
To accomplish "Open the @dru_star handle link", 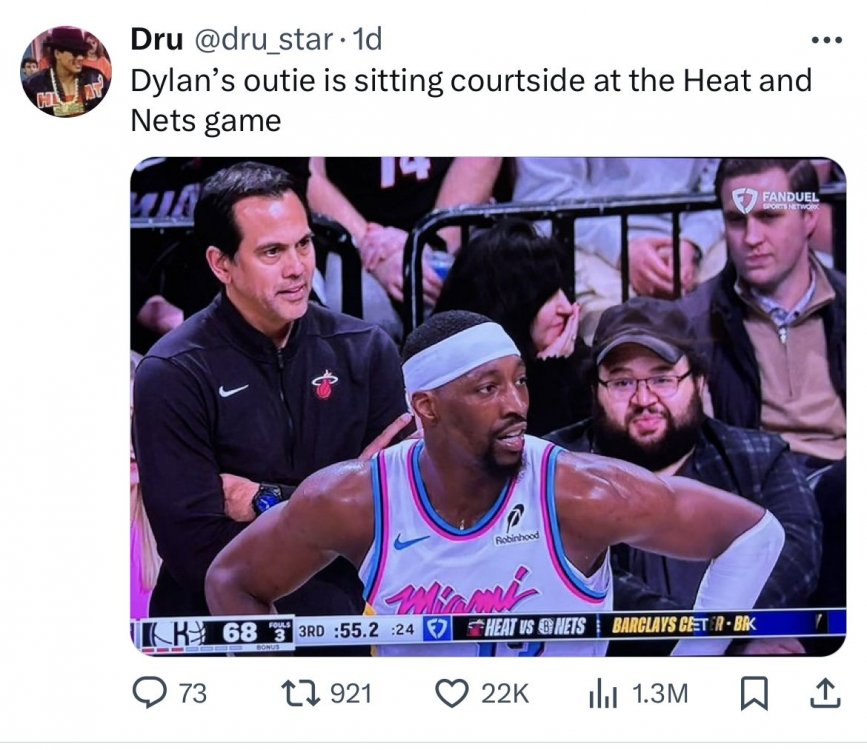I will point(262,40).
